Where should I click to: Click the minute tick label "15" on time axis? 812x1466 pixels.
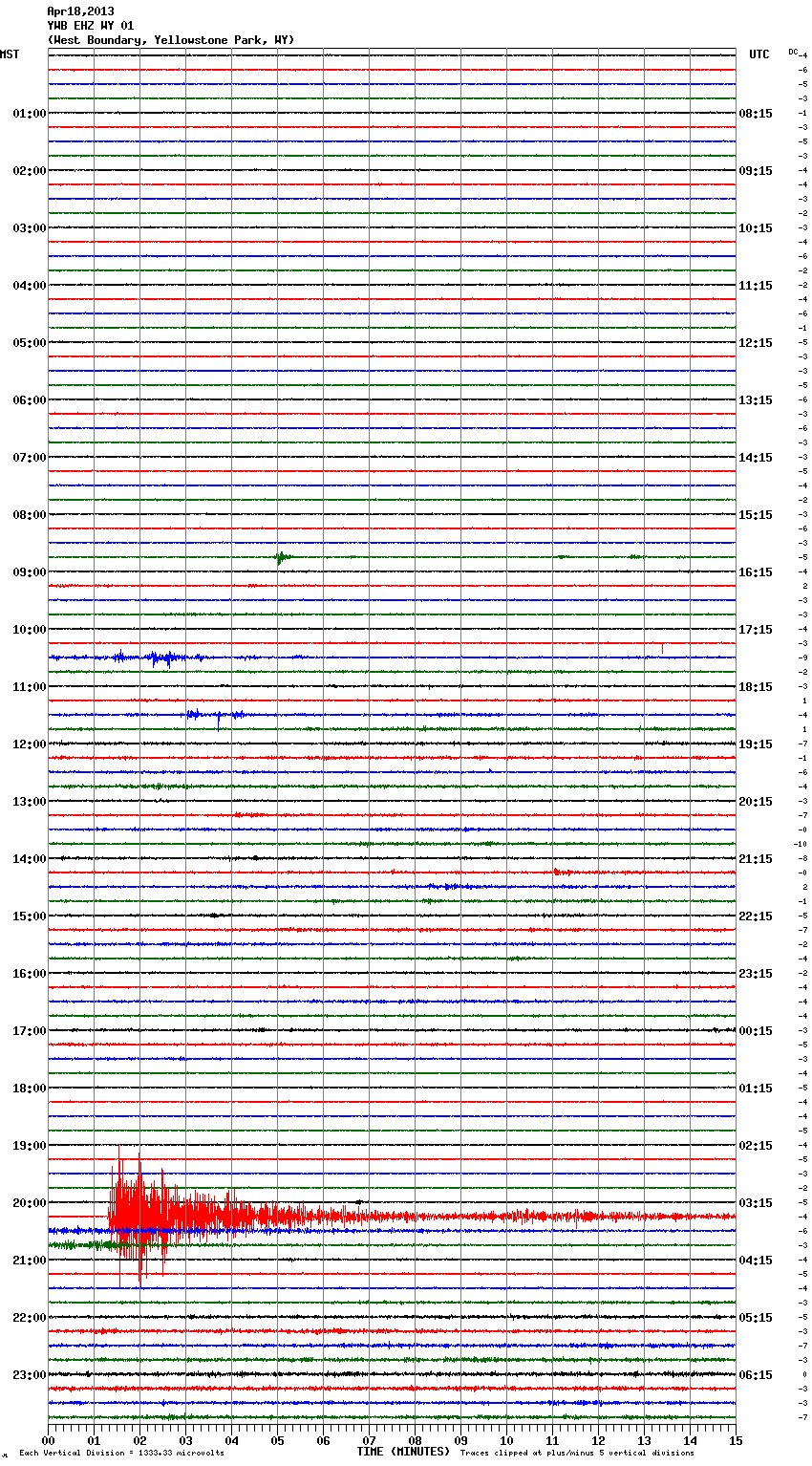[x=735, y=1441]
